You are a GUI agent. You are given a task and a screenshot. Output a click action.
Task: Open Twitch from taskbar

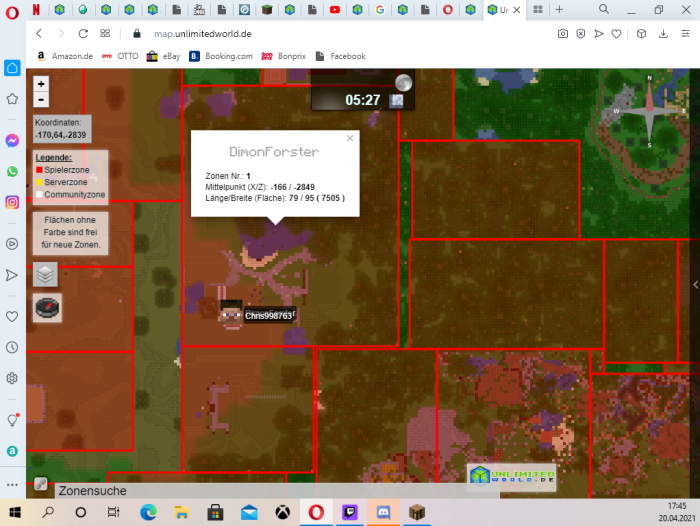coord(350,512)
